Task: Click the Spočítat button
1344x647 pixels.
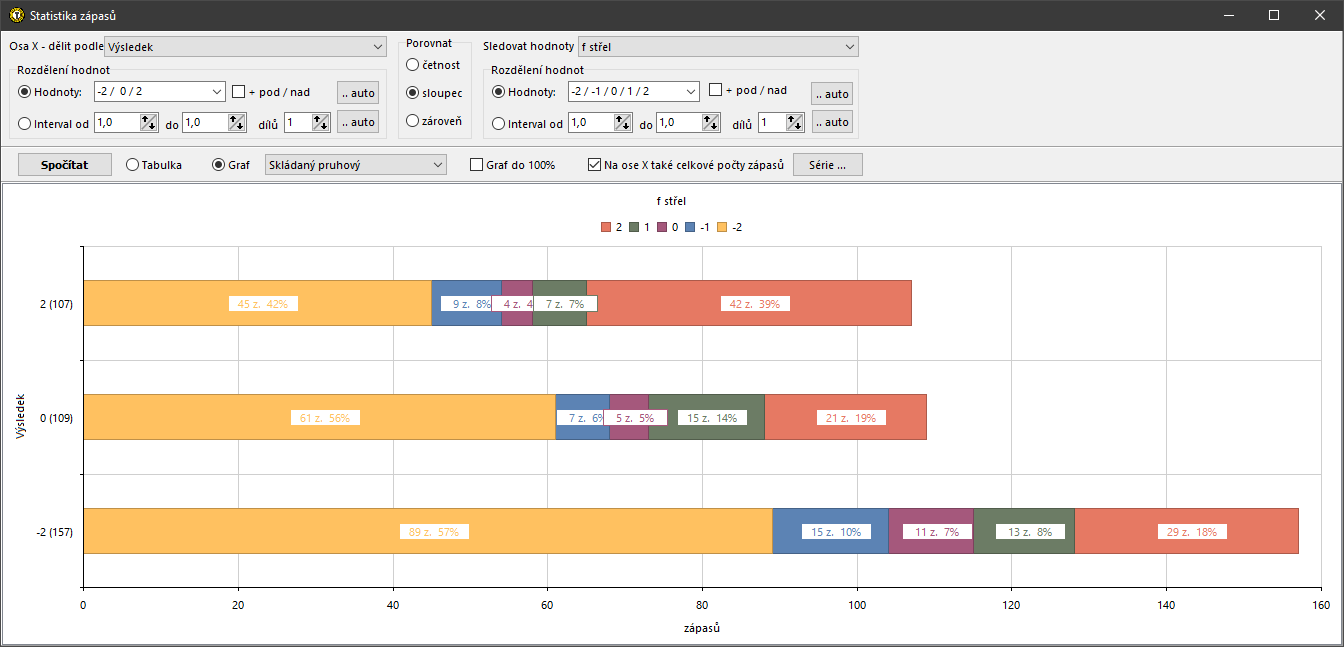Action: 65,165
